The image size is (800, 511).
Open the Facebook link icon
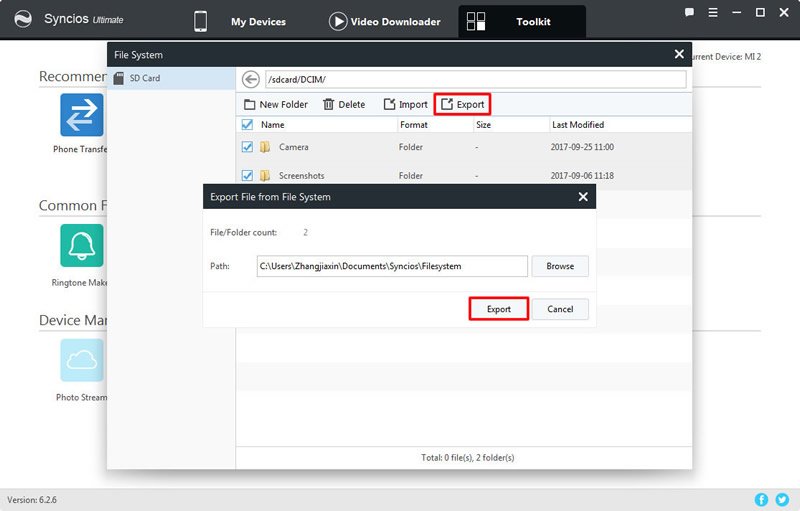click(x=761, y=500)
